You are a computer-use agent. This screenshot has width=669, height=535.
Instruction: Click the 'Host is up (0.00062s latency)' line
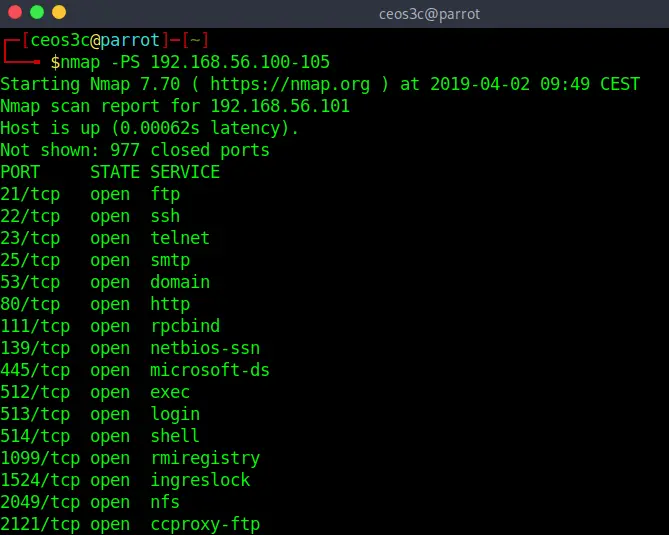(x=149, y=128)
